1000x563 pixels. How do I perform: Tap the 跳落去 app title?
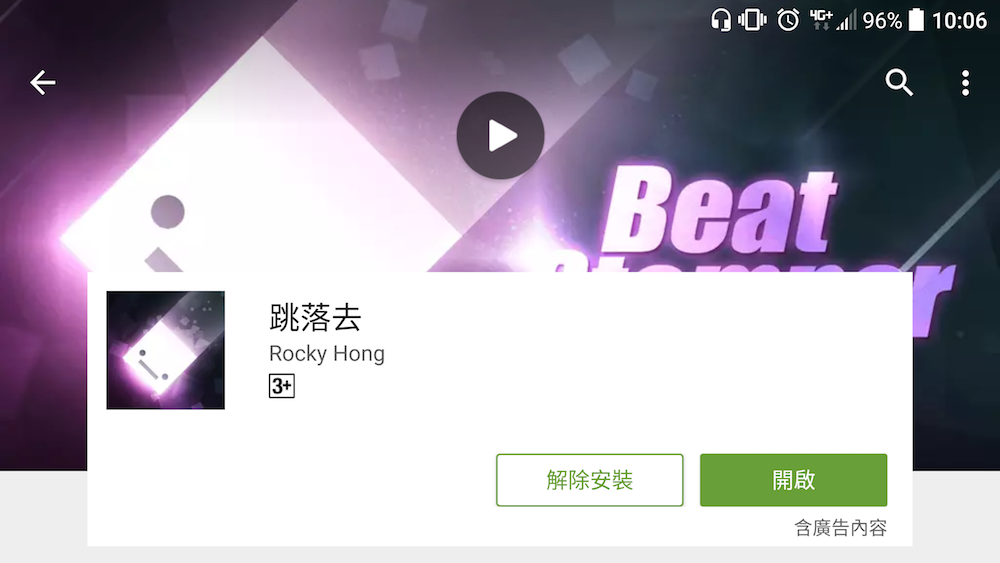pyautogui.click(x=315, y=318)
